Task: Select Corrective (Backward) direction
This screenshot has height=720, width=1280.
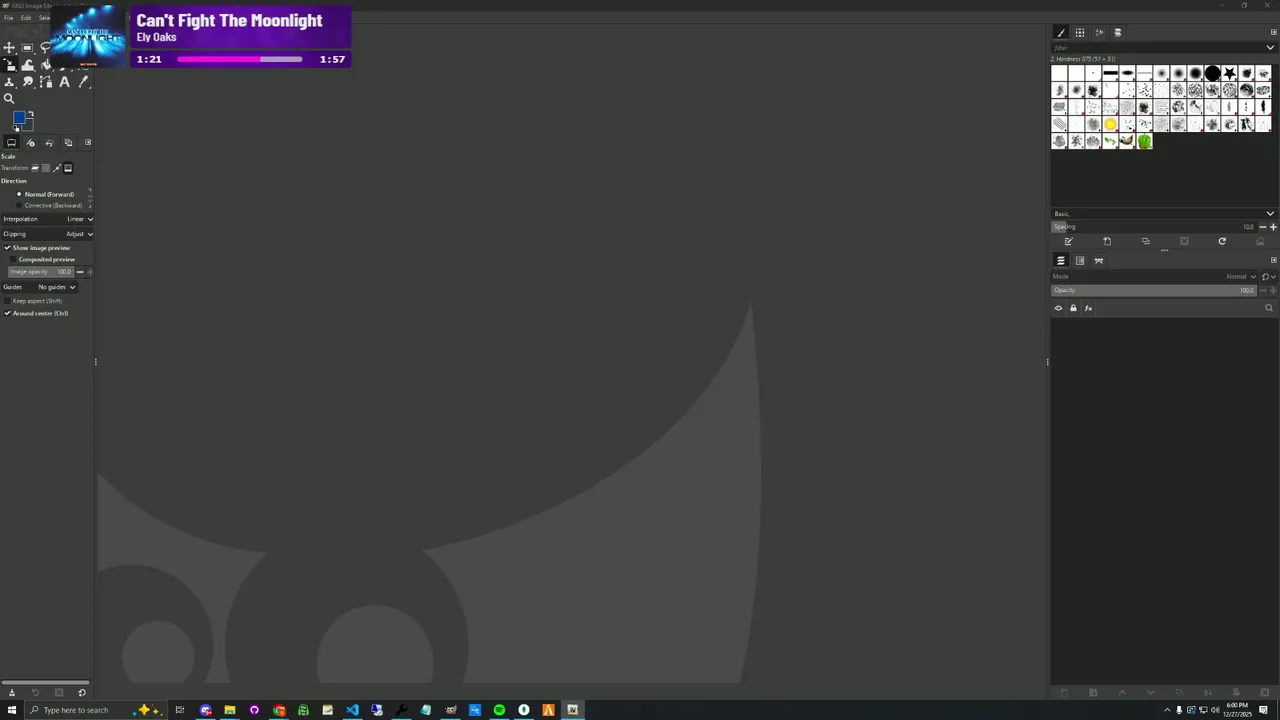Action: [49, 205]
